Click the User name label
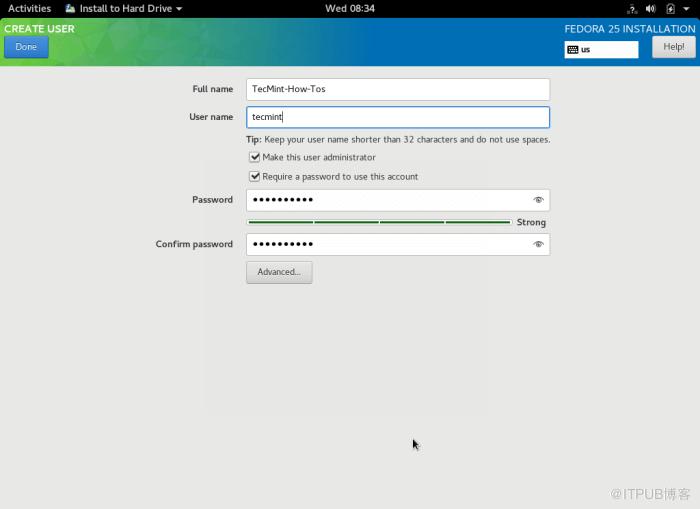Viewport: 700px width, 509px height. click(211, 117)
